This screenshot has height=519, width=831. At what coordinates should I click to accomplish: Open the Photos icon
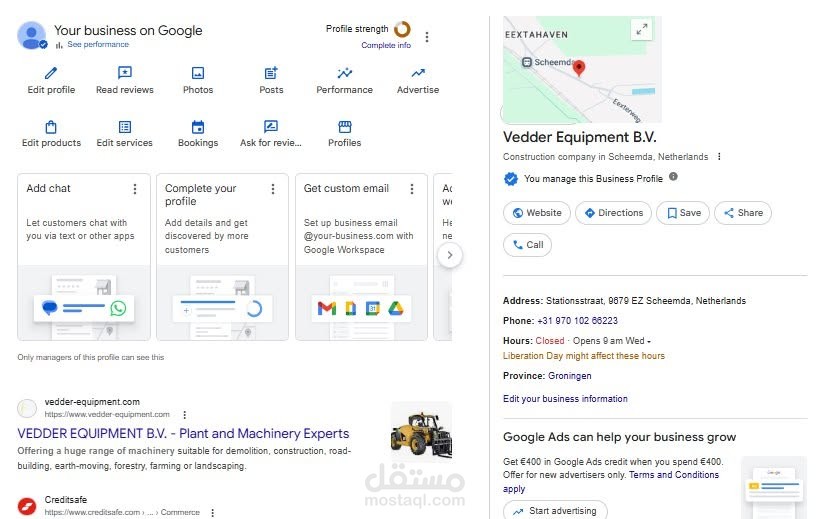click(x=198, y=73)
